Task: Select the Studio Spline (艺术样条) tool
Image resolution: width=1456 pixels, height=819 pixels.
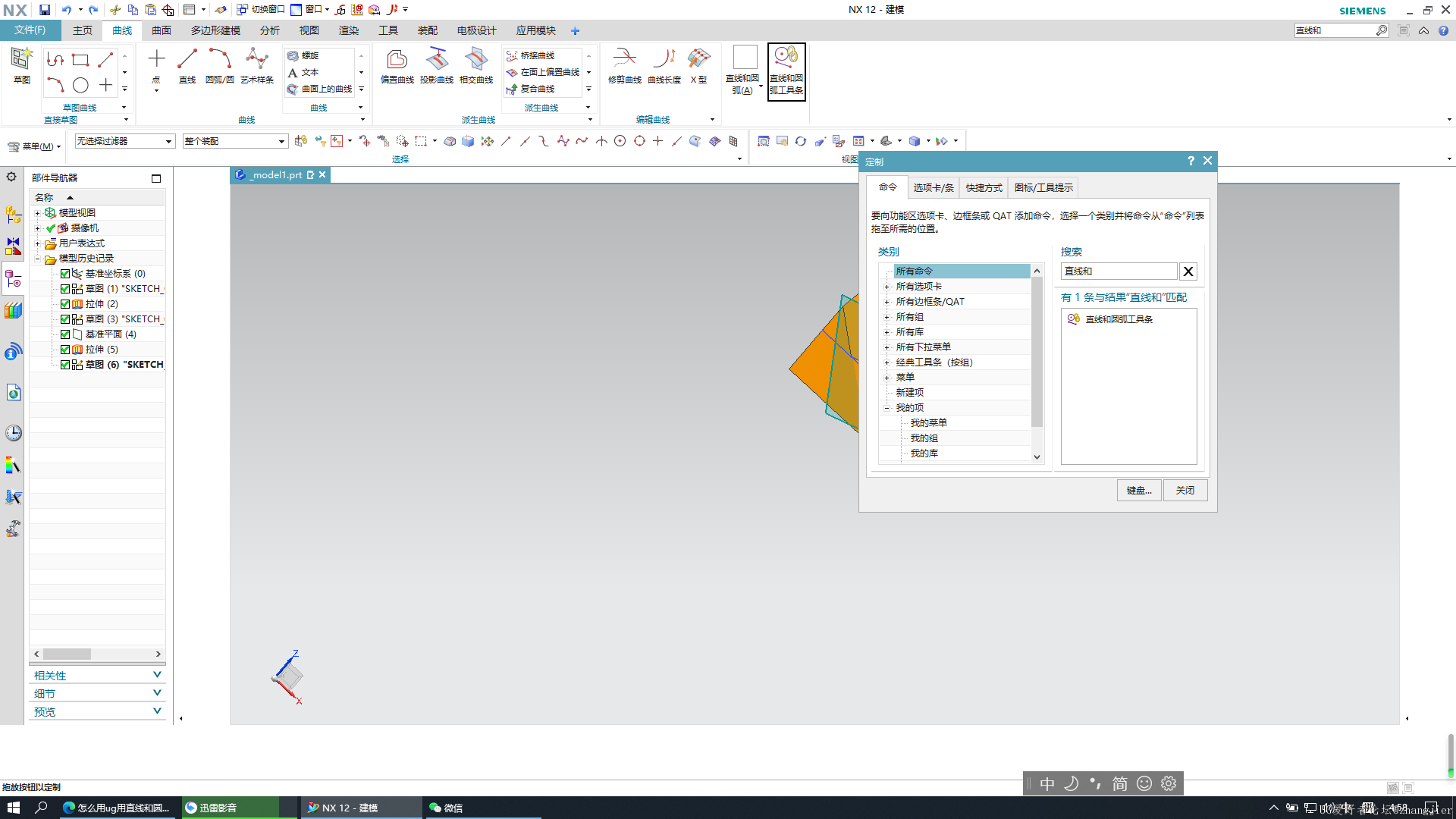Action: [x=257, y=65]
